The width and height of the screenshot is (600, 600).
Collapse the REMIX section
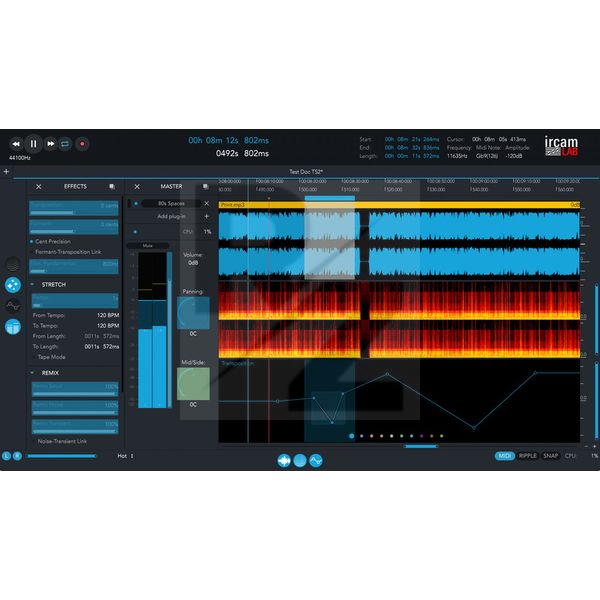coord(33,373)
